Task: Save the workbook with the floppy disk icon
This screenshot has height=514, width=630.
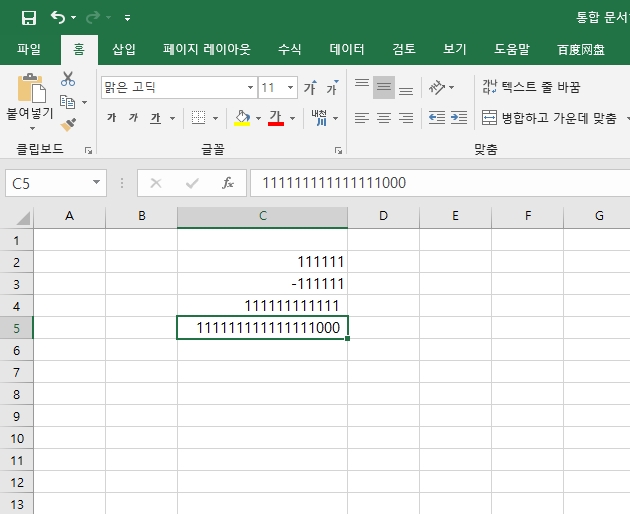Action: pyautogui.click(x=29, y=18)
